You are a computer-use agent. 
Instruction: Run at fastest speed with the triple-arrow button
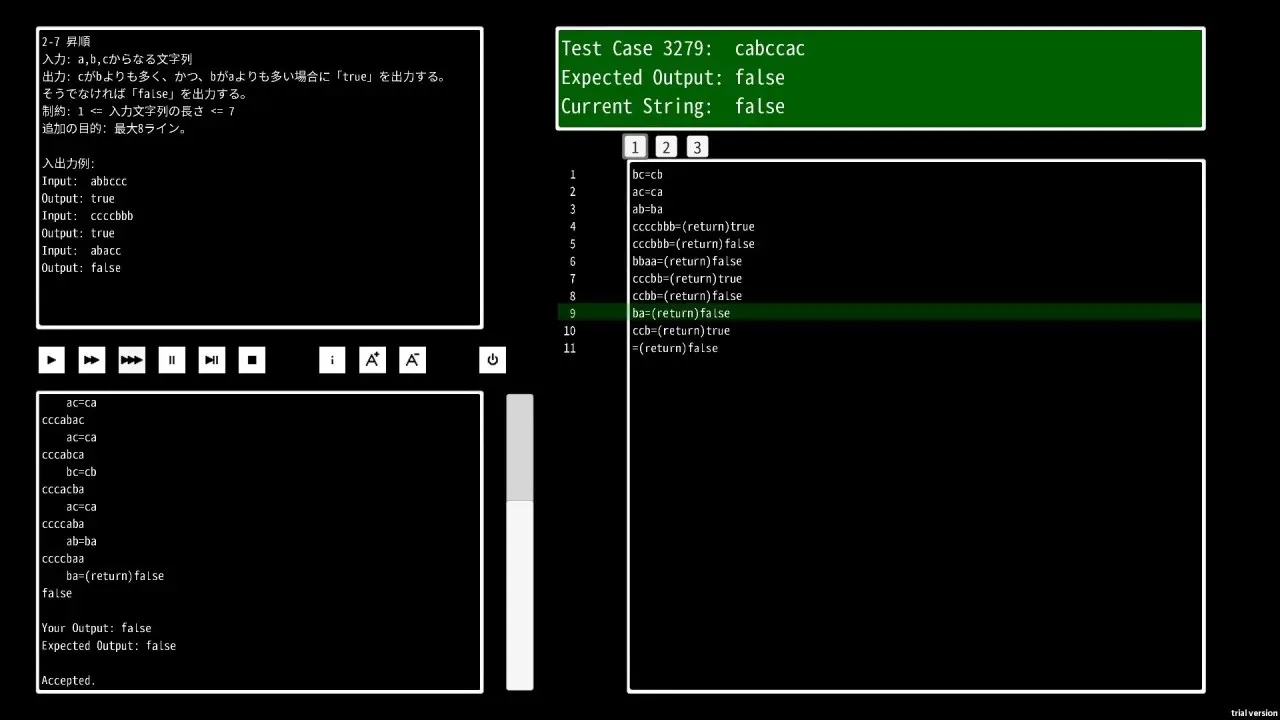131,360
